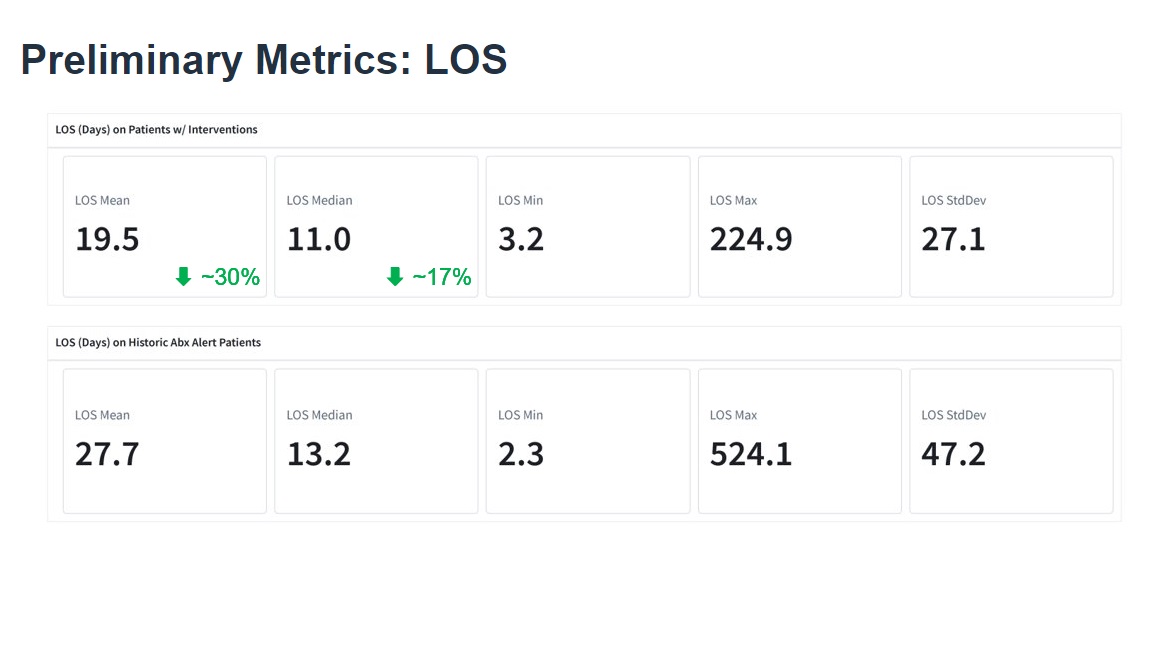Click the 'Patients w/ Interventions' panel header
This screenshot has width=1152, height=648.
tap(156, 130)
